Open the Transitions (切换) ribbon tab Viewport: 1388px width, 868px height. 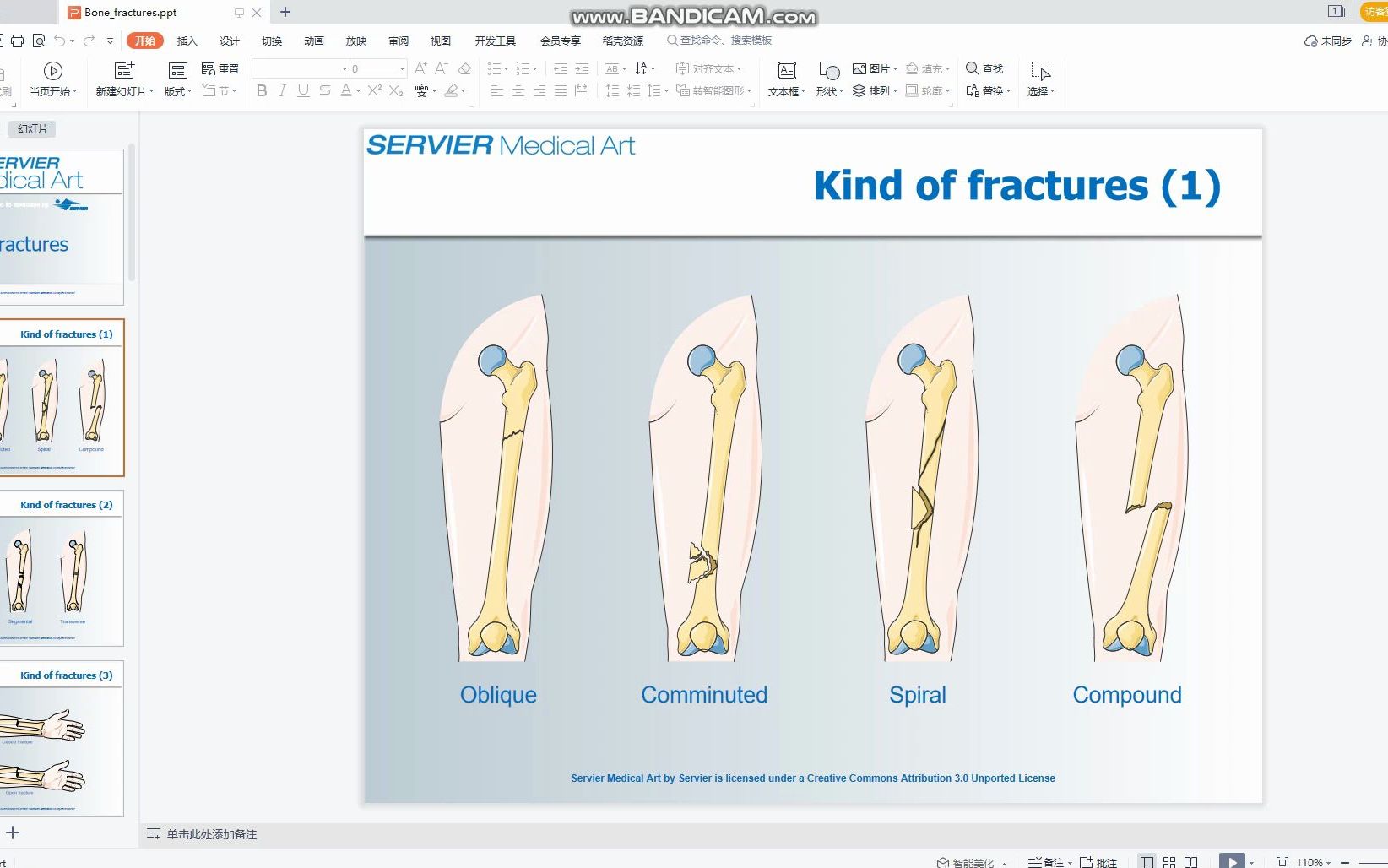(271, 41)
